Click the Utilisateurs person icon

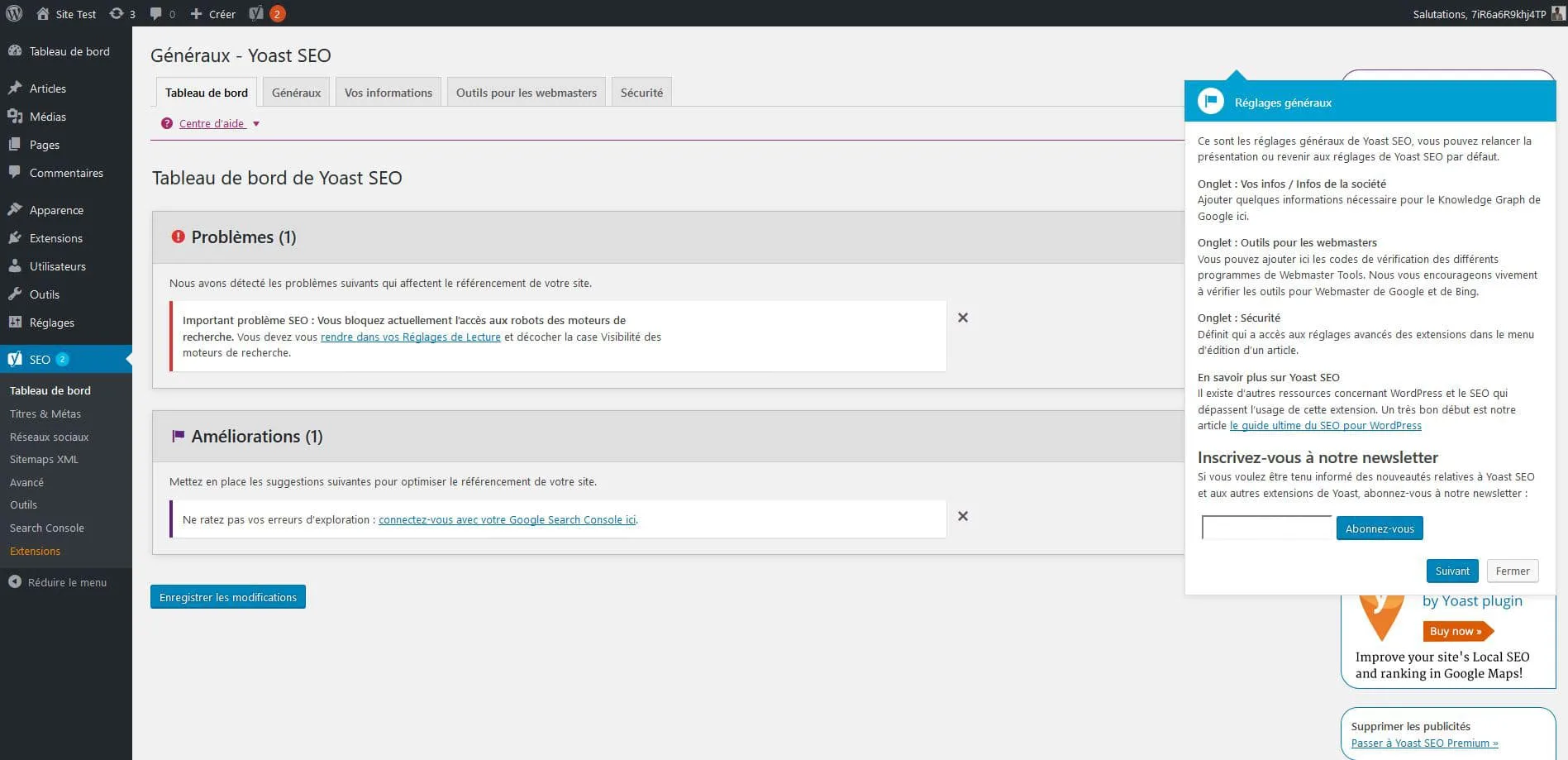coord(15,265)
